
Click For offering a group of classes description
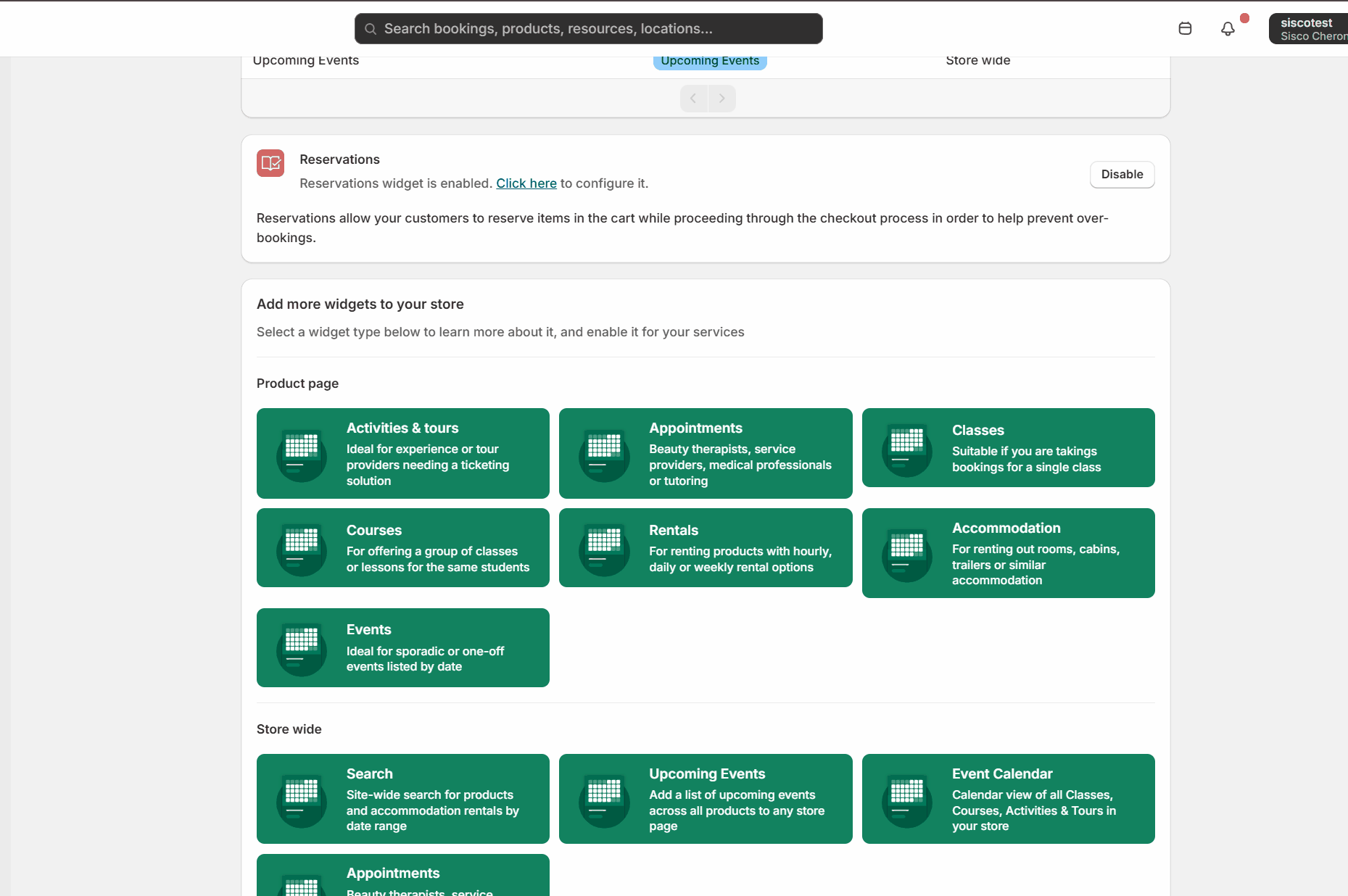tap(438, 560)
